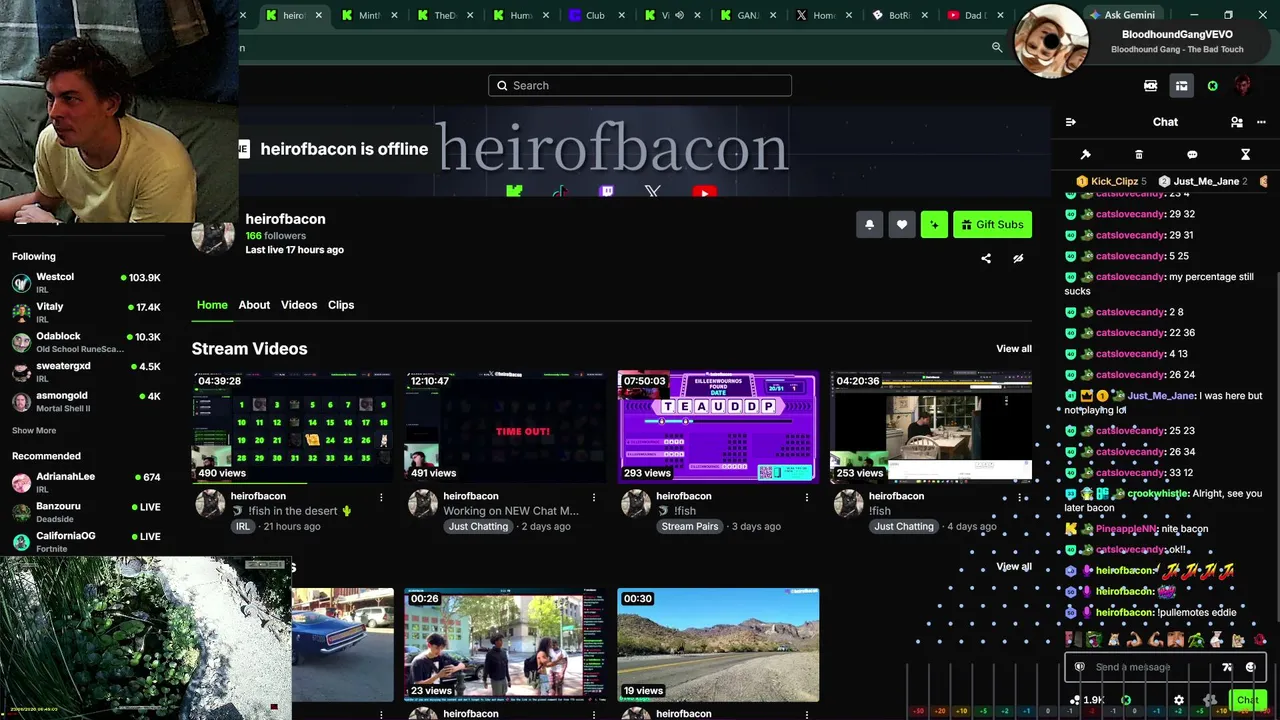Open the 07:50:03 stream video thumbnail

tap(718, 427)
